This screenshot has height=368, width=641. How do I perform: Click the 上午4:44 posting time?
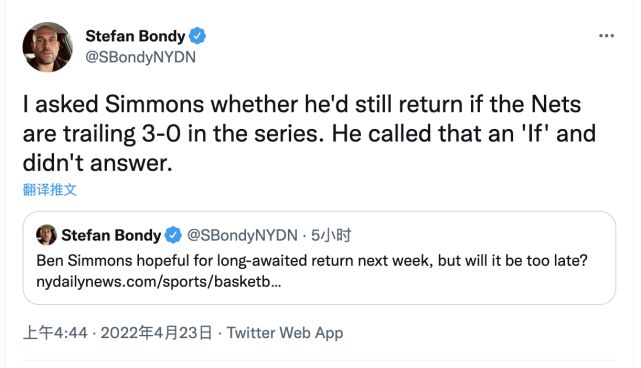55,333
